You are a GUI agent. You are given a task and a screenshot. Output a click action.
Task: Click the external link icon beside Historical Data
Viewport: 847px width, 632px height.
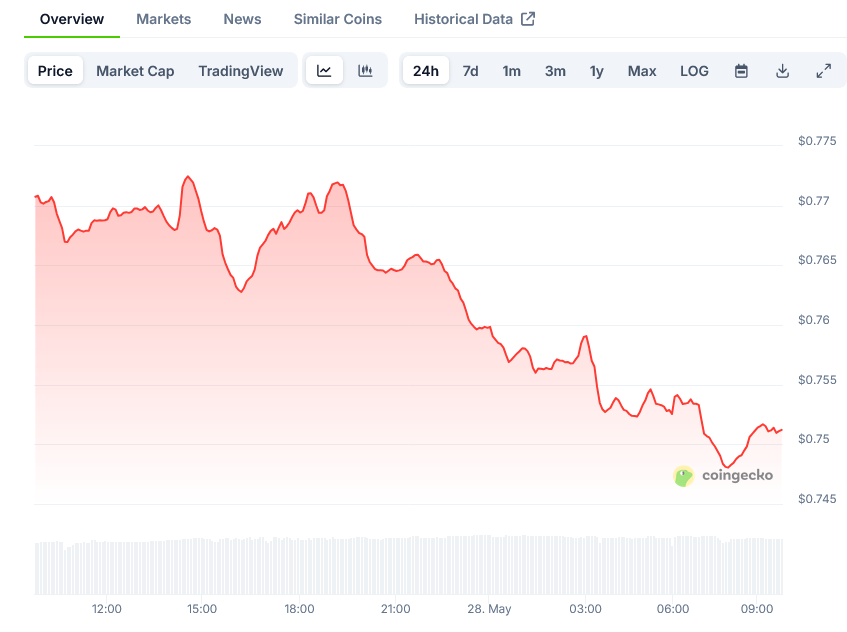click(x=528, y=19)
